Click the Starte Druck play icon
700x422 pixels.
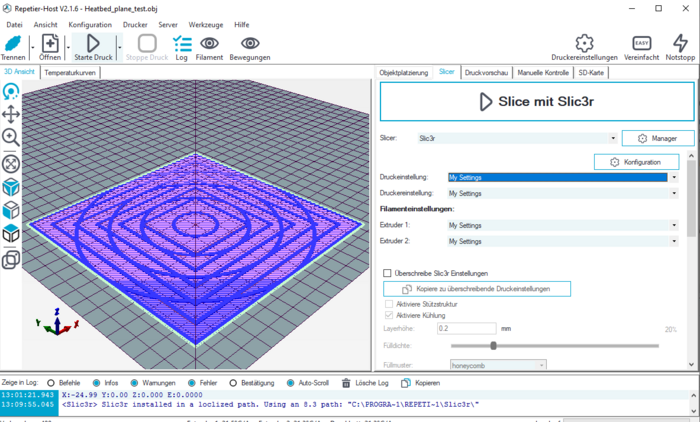[x=92, y=43]
